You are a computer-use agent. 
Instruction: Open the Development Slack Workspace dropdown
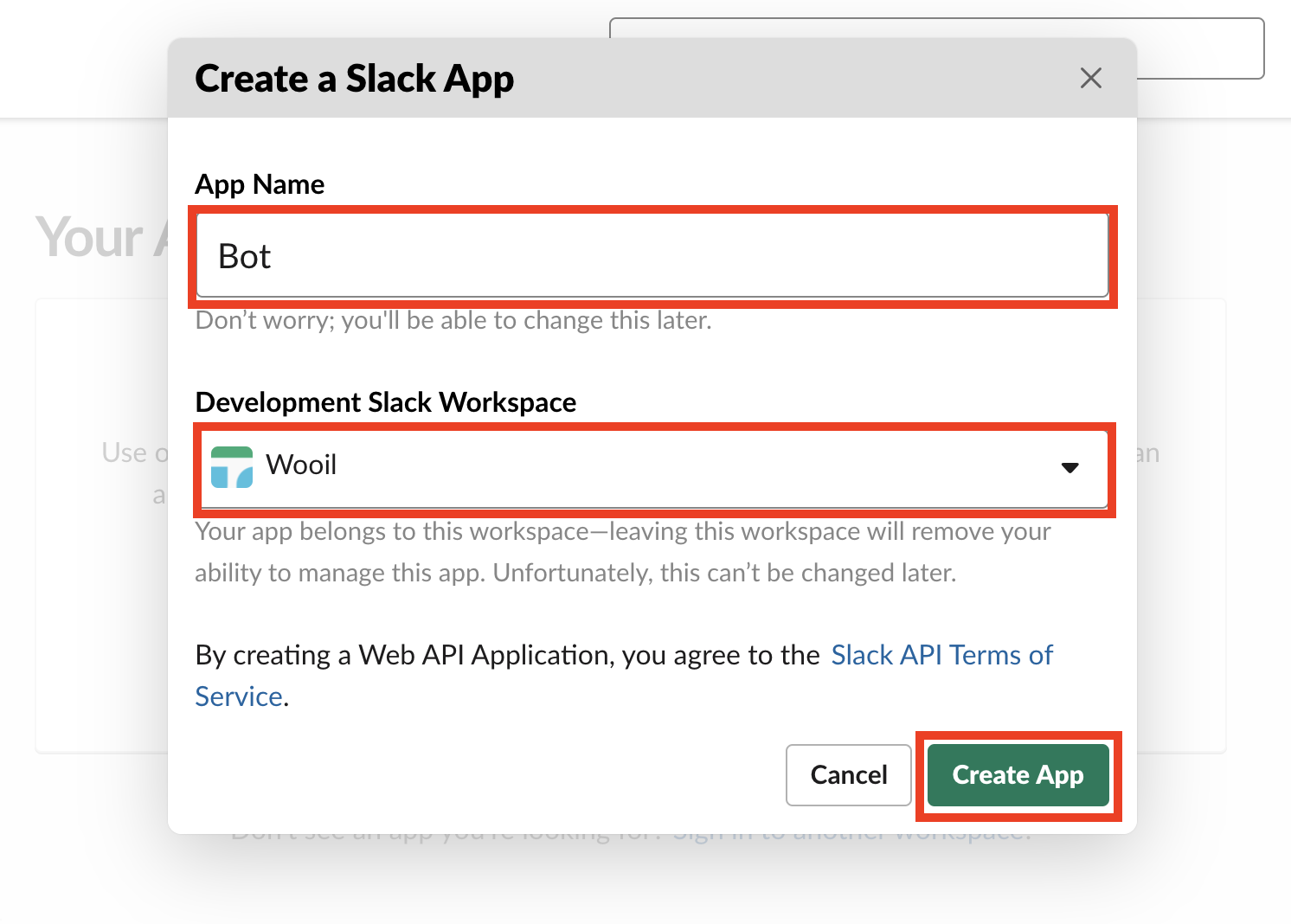(654, 468)
